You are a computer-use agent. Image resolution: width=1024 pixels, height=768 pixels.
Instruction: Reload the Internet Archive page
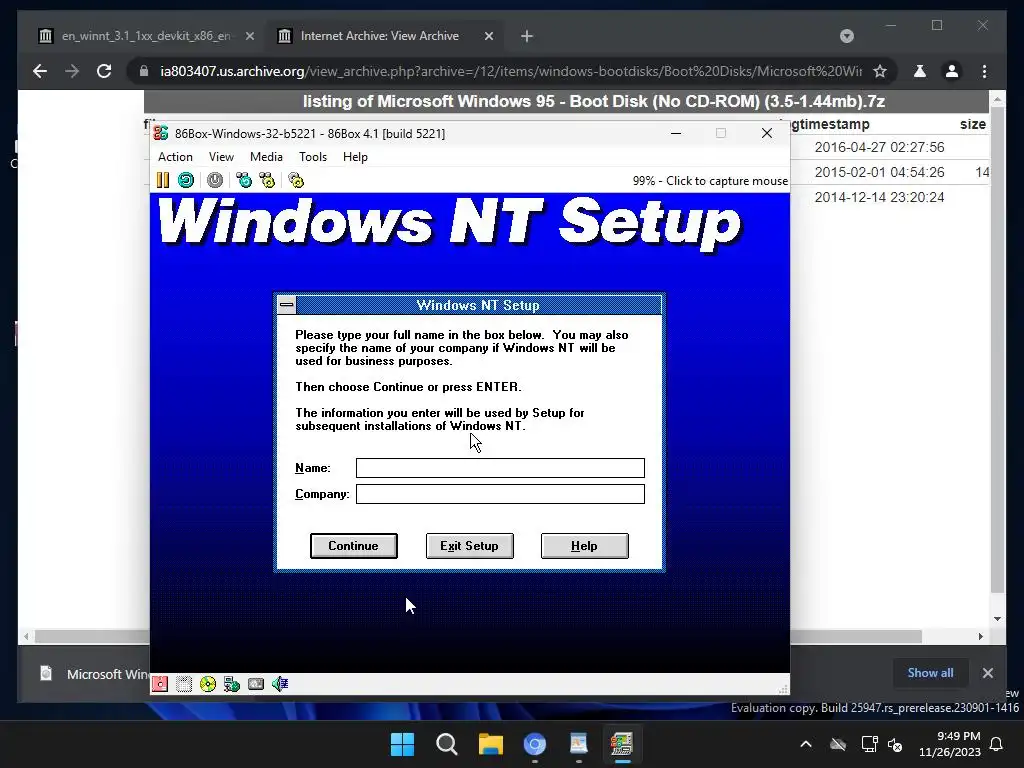[x=104, y=71]
